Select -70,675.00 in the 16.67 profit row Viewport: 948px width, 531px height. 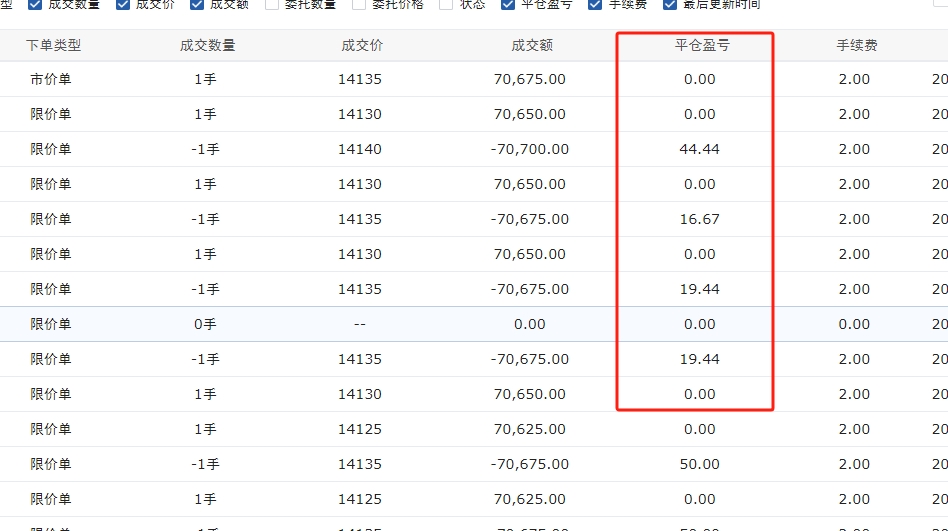530,220
